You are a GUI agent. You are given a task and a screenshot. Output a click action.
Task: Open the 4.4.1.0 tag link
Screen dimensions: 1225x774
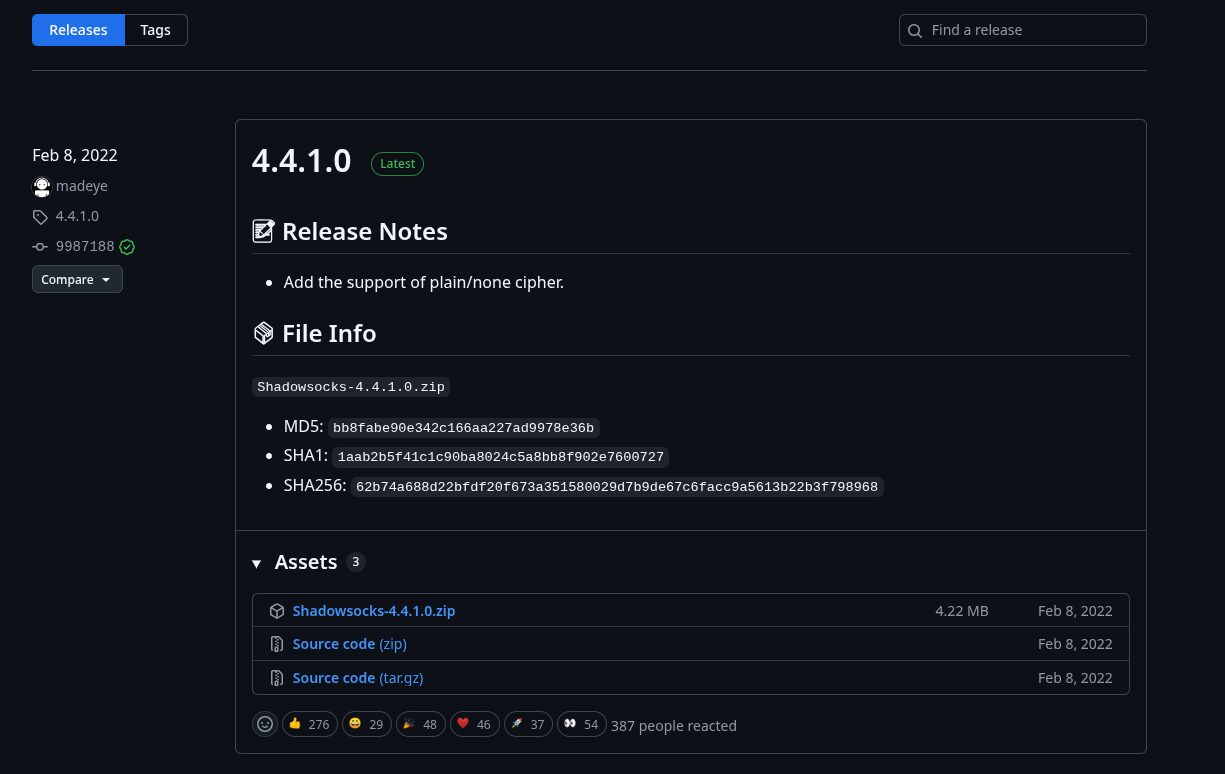[x=77, y=216]
